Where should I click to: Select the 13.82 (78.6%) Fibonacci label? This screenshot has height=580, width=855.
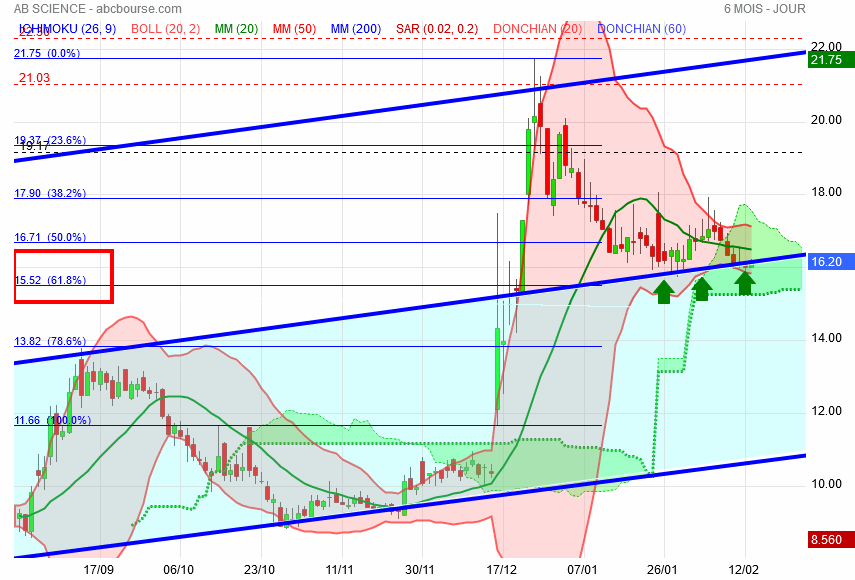50,341
